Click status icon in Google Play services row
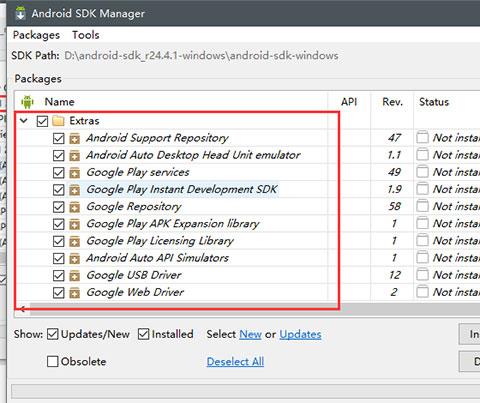 tap(422, 172)
